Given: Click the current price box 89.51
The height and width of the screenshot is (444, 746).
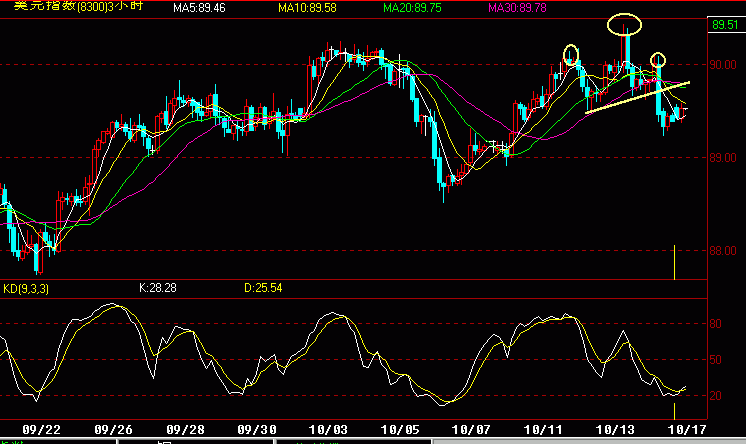Looking at the screenshot, I should point(726,25).
